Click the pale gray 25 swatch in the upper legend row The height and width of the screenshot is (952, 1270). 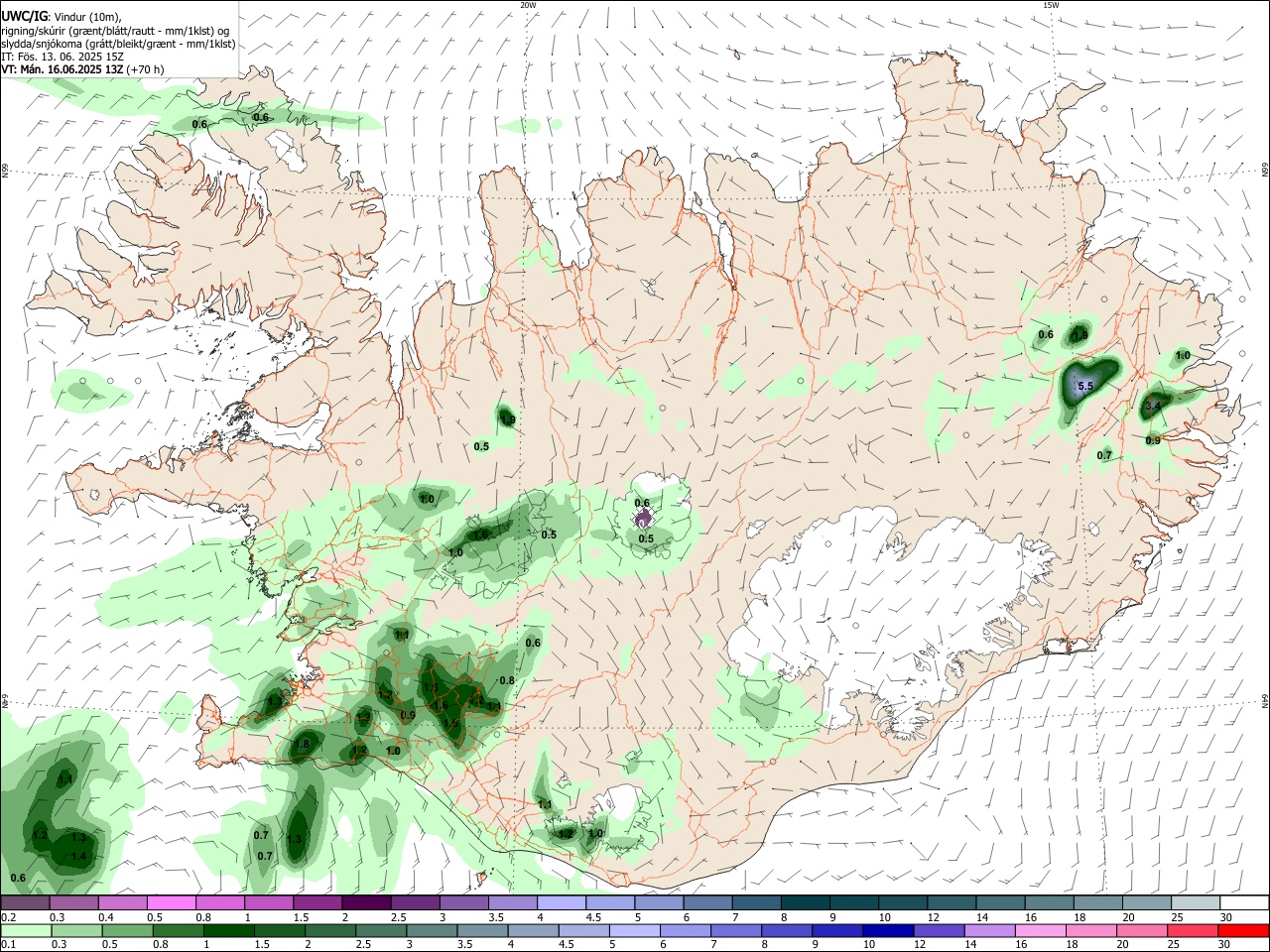coord(1196,903)
